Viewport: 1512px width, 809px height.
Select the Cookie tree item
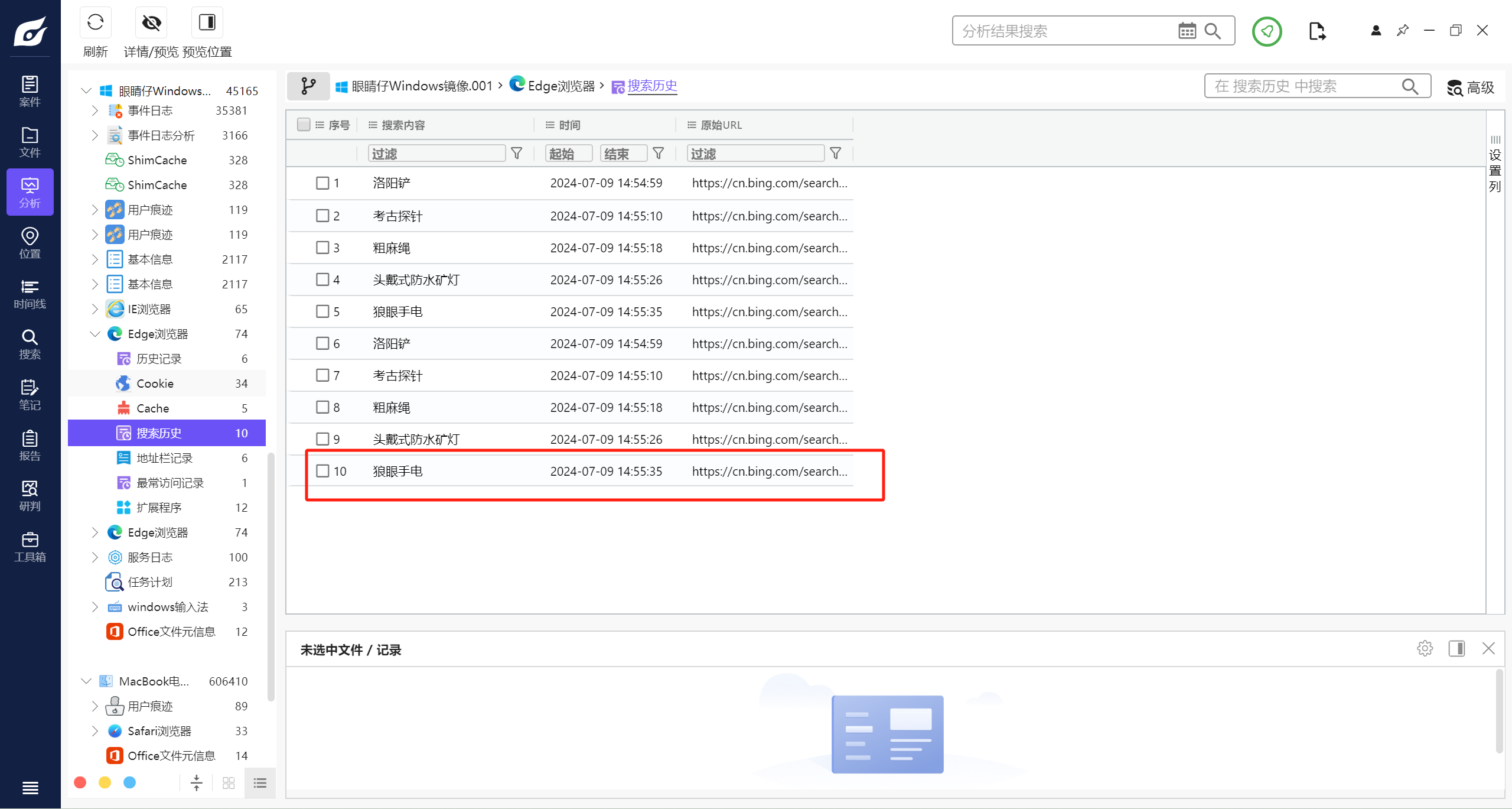click(x=155, y=384)
